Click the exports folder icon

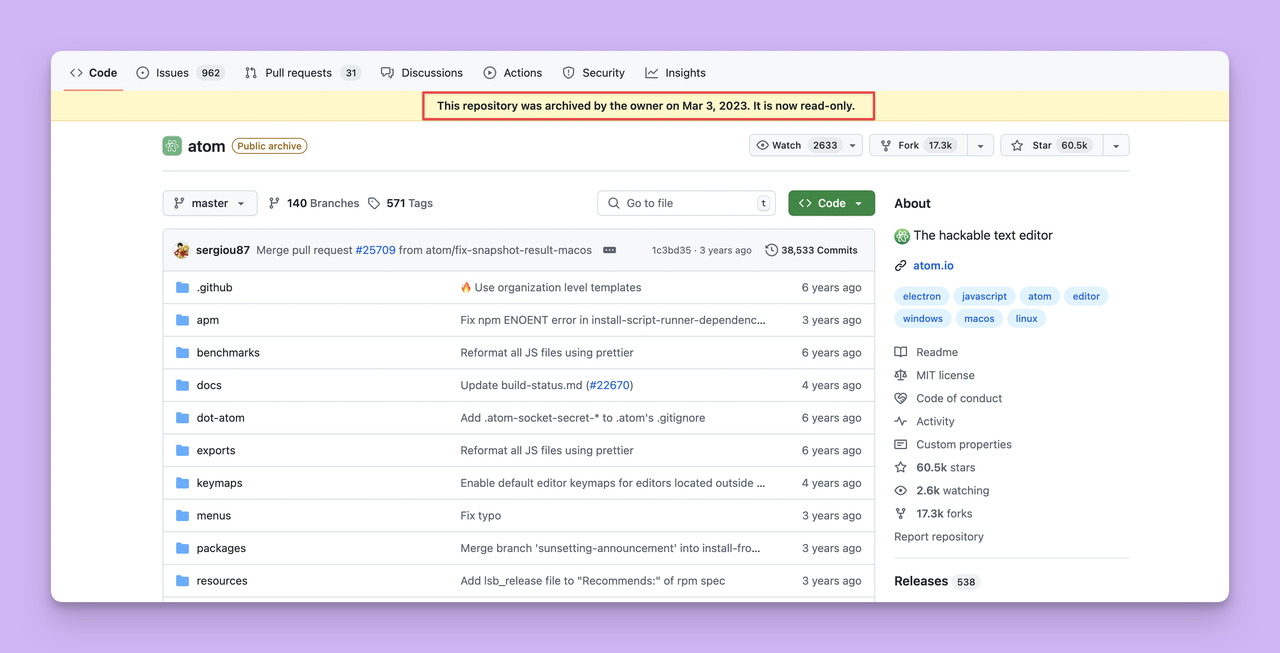pyautogui.click(x=182, y=451)
